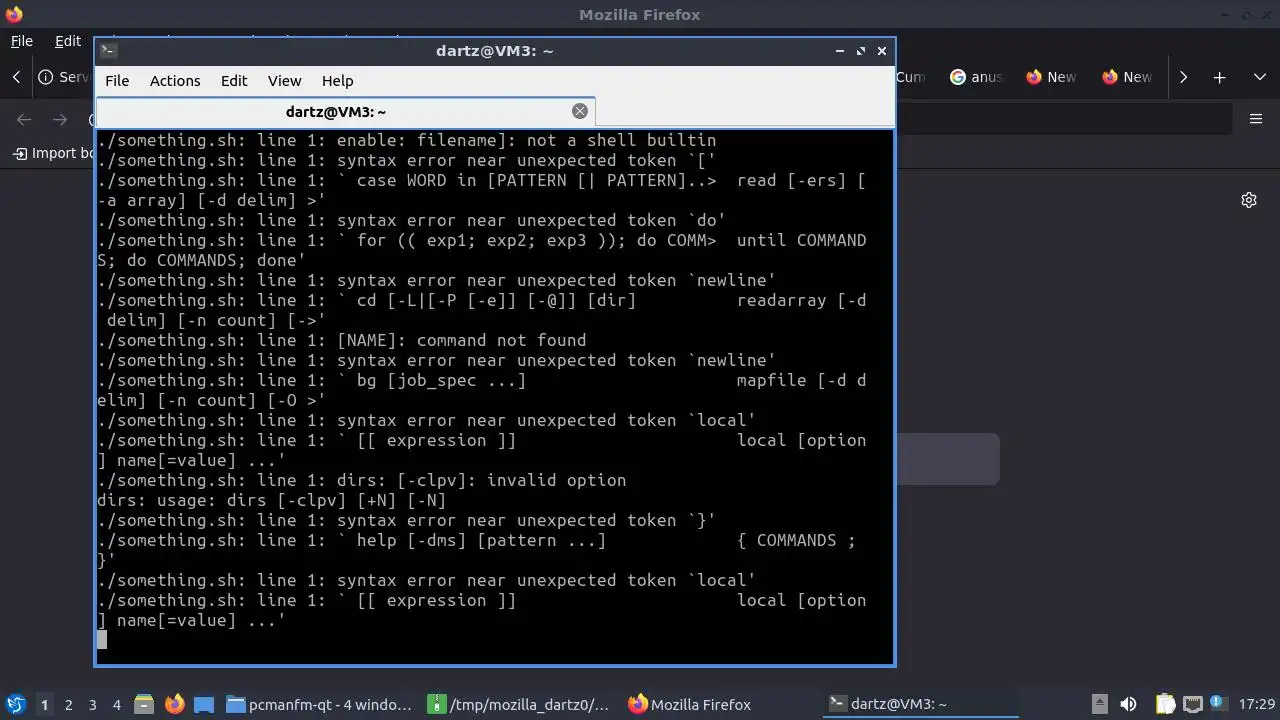Activate the pcmanfm-qt taskbar entry

point(320,704)
